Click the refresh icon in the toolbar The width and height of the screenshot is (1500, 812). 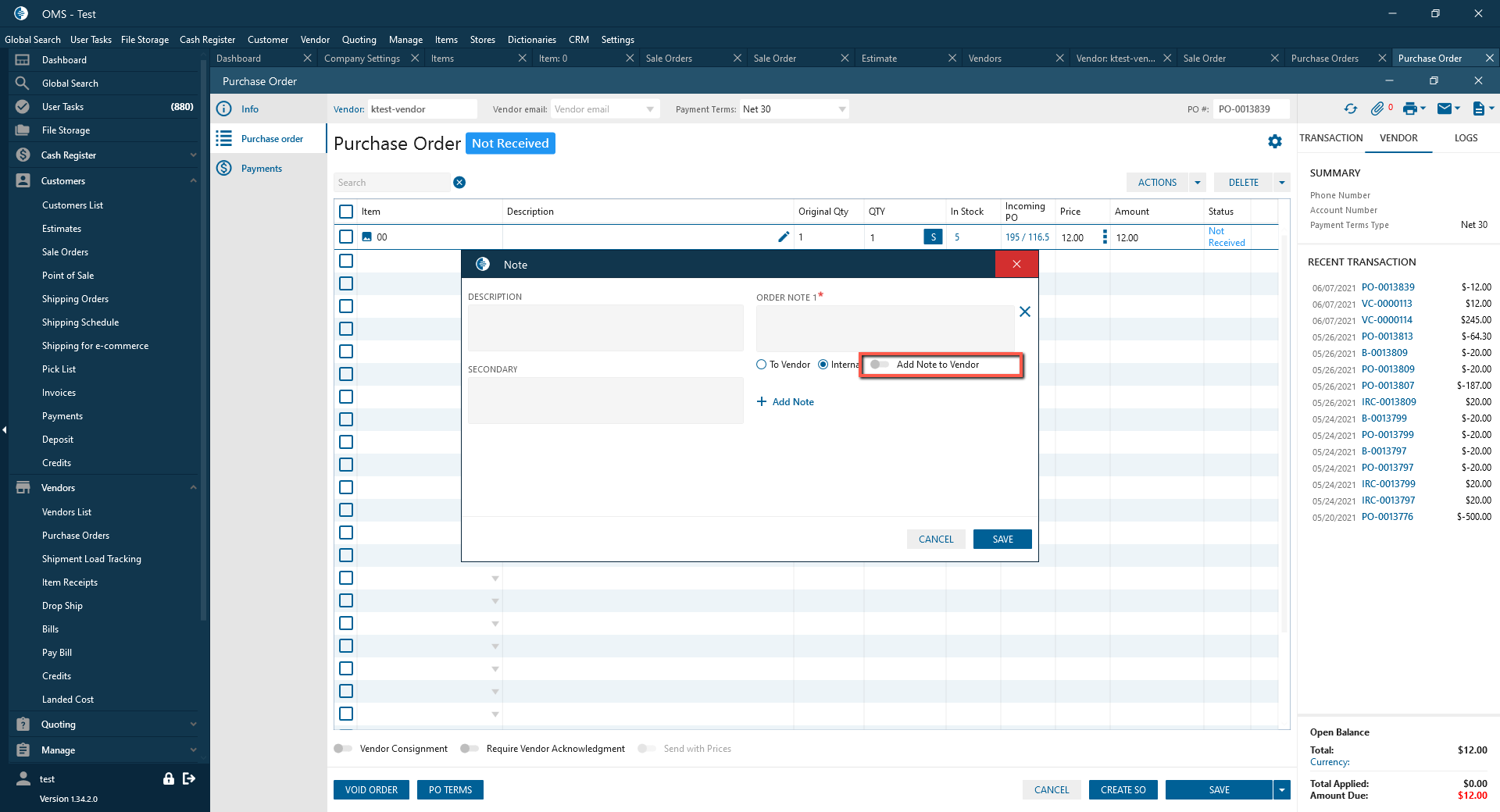point(1350,109)
